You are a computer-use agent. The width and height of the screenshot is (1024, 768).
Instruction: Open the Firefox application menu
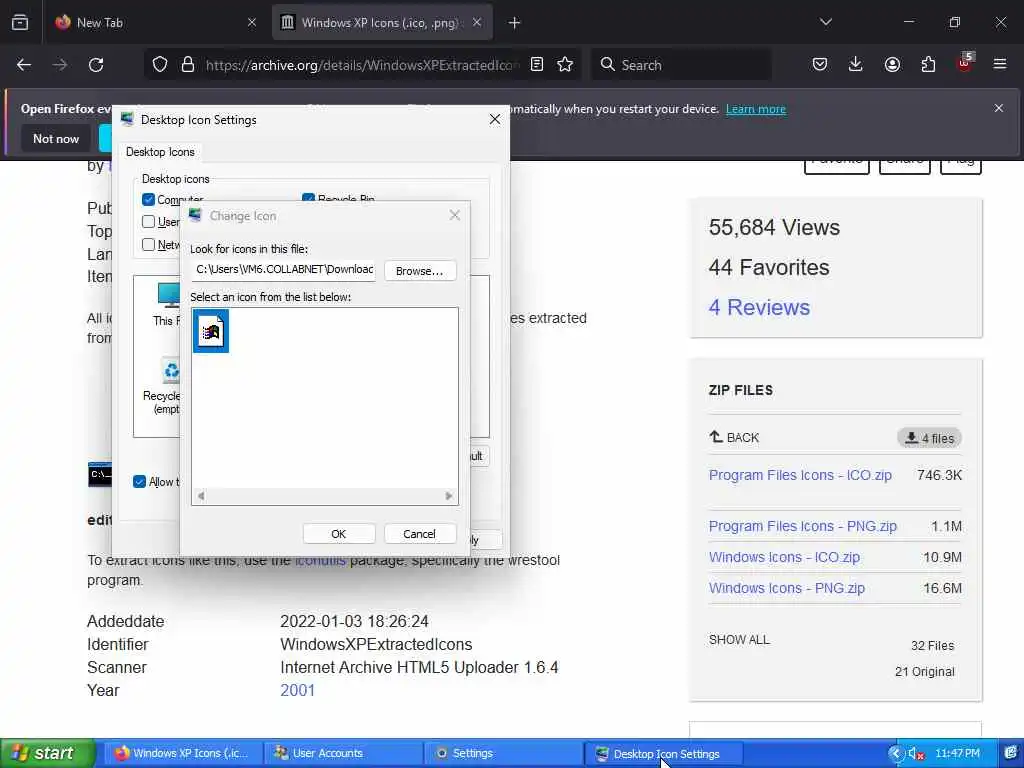point(1000,64)
